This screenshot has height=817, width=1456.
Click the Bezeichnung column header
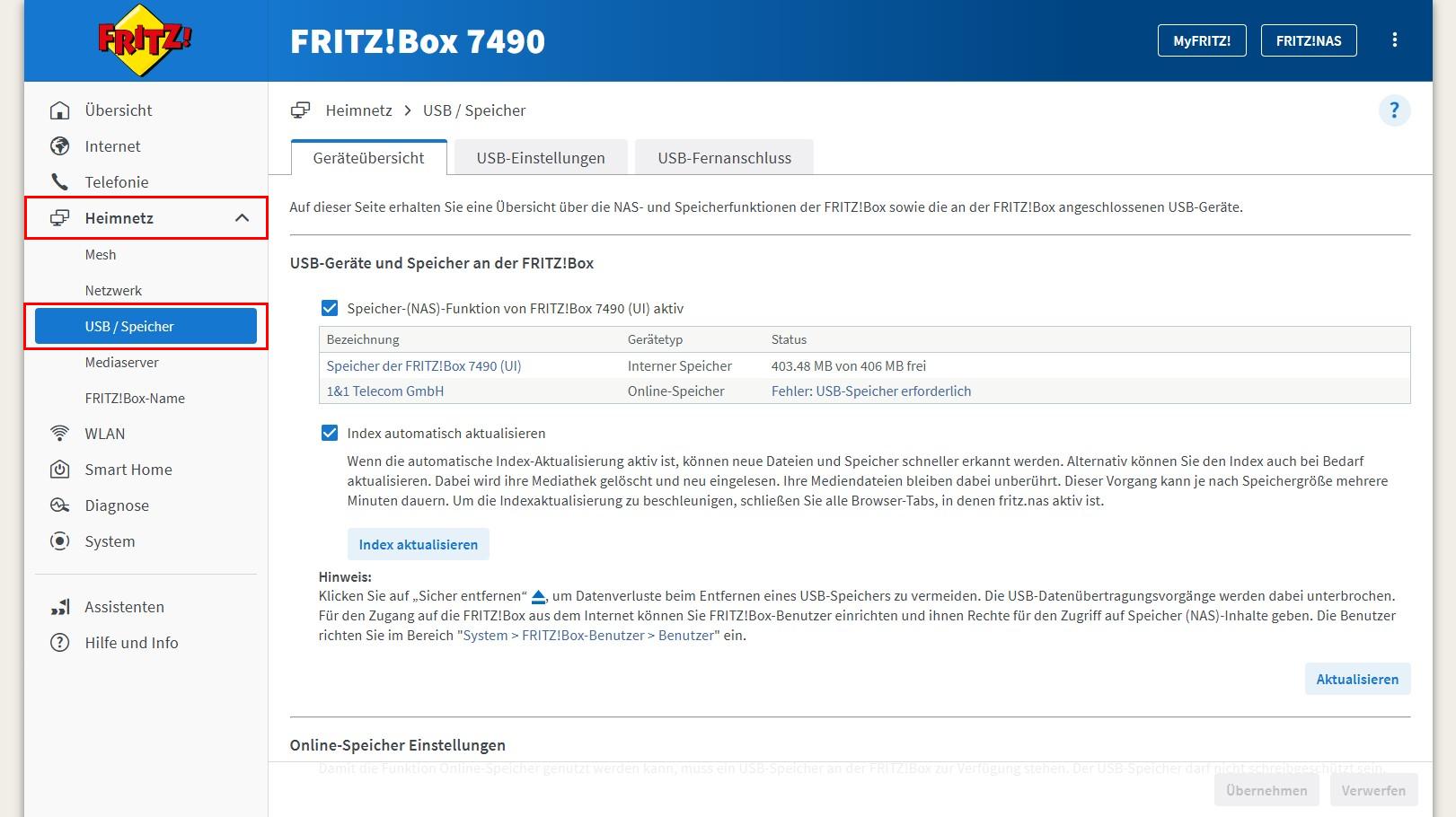coord(363,339)
